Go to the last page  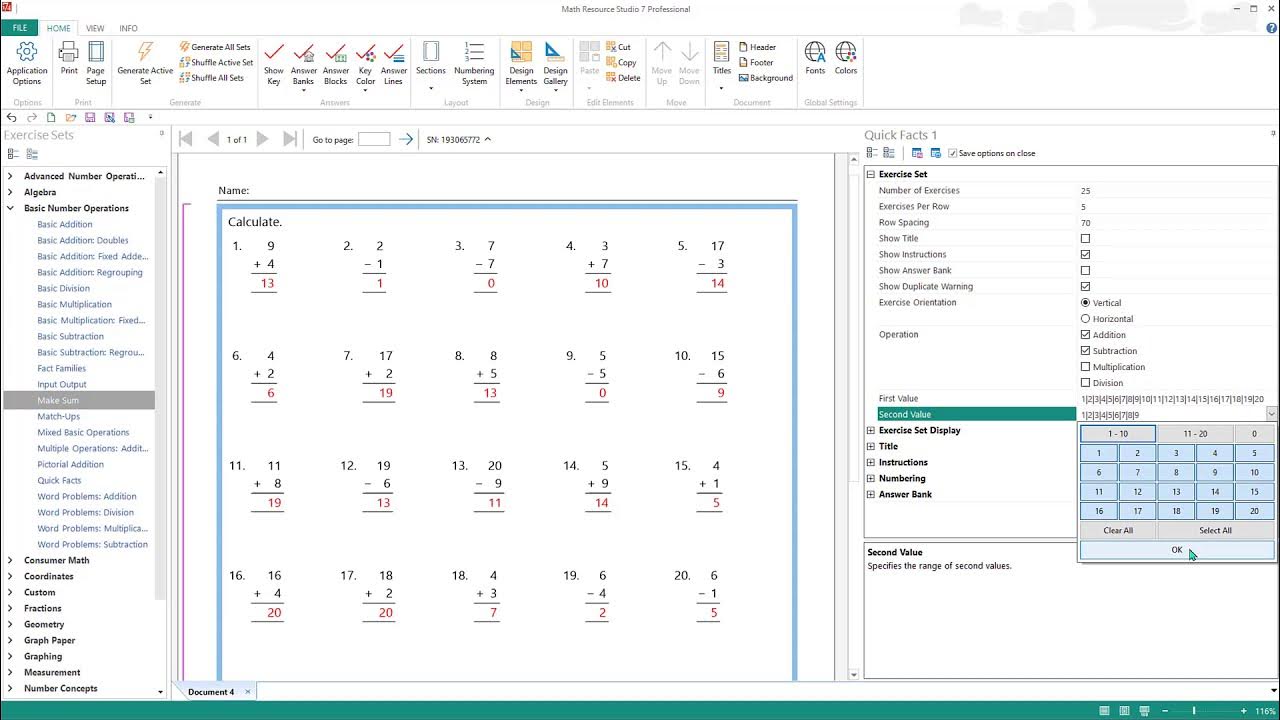pyautogui.click(x=290, y=139)
